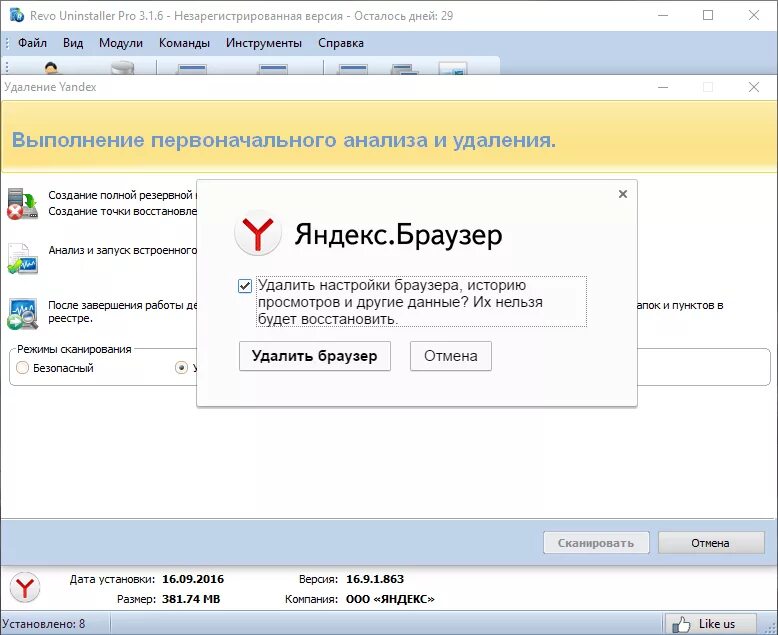Open the Модули menu
The image size is (778, 635).
tap(121, 43)
